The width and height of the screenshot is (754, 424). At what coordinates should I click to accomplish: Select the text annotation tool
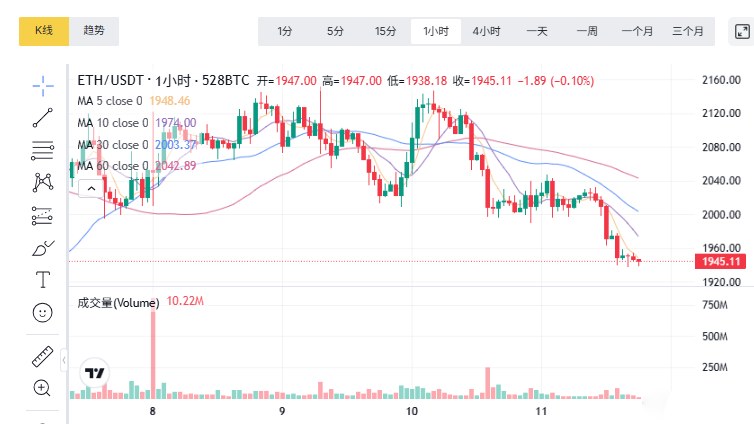[43, 279]
